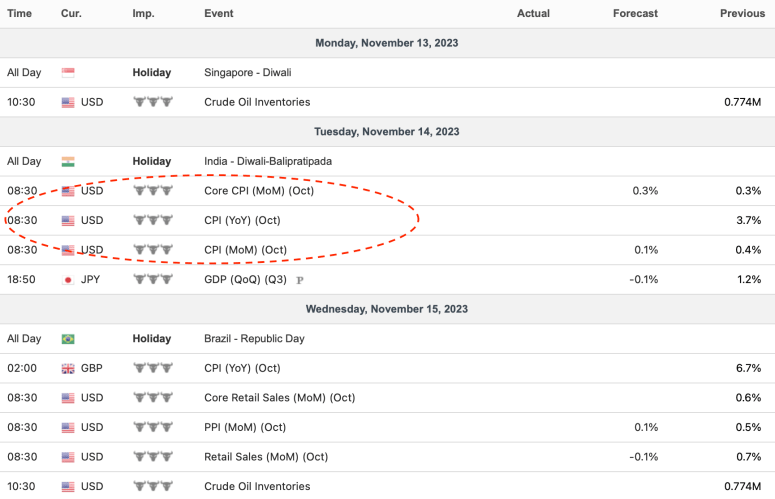Click the Japan flag beside JPY
This screenshot has width=775, height=499.
[x=68, y=280]
